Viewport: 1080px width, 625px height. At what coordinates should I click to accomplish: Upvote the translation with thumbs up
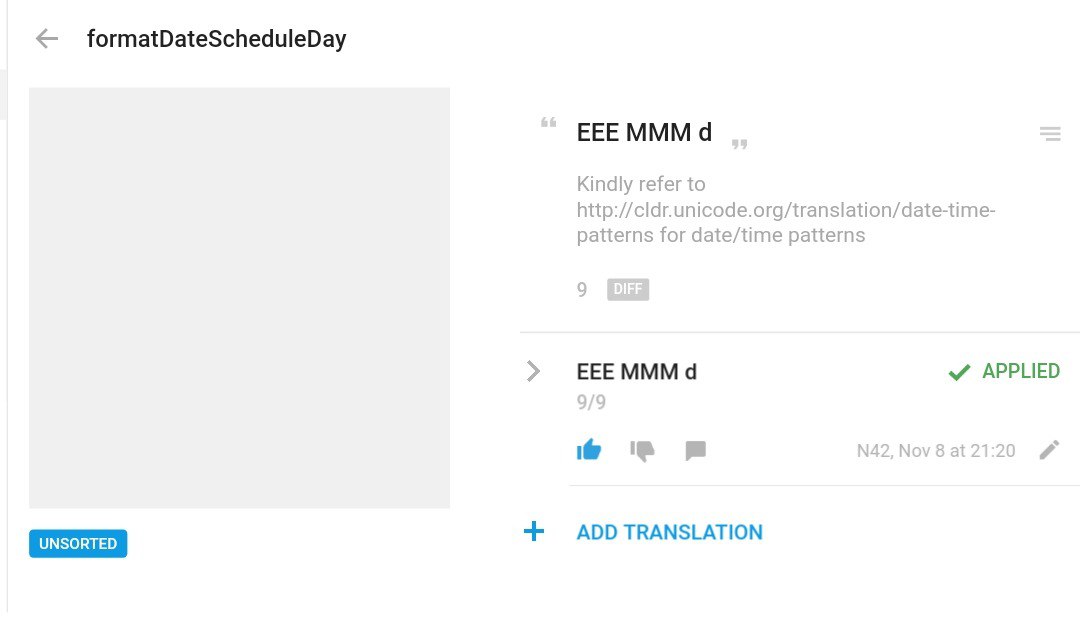click(x=589, y=451)
